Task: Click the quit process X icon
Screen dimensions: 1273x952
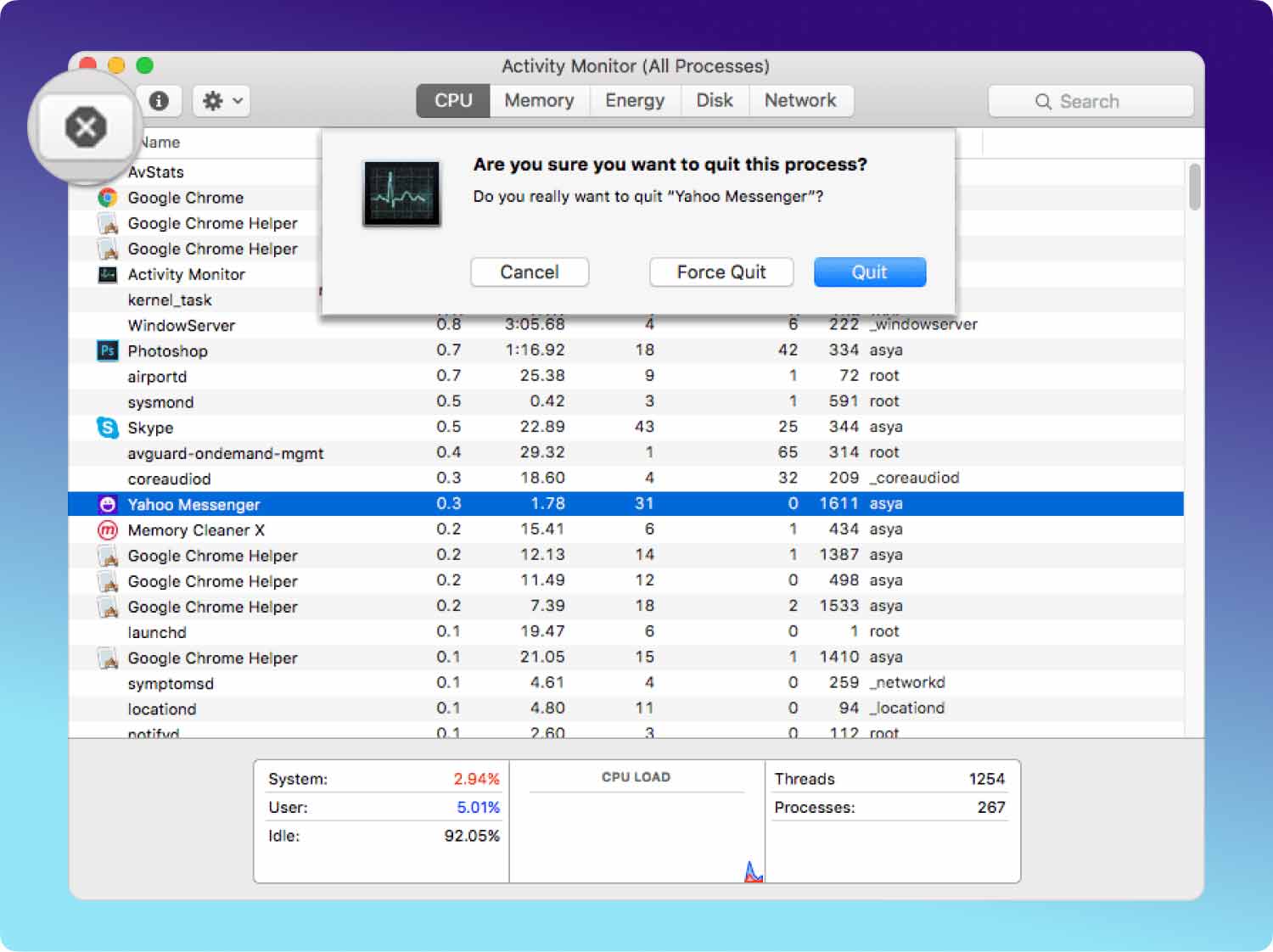Action: (86, 127)
